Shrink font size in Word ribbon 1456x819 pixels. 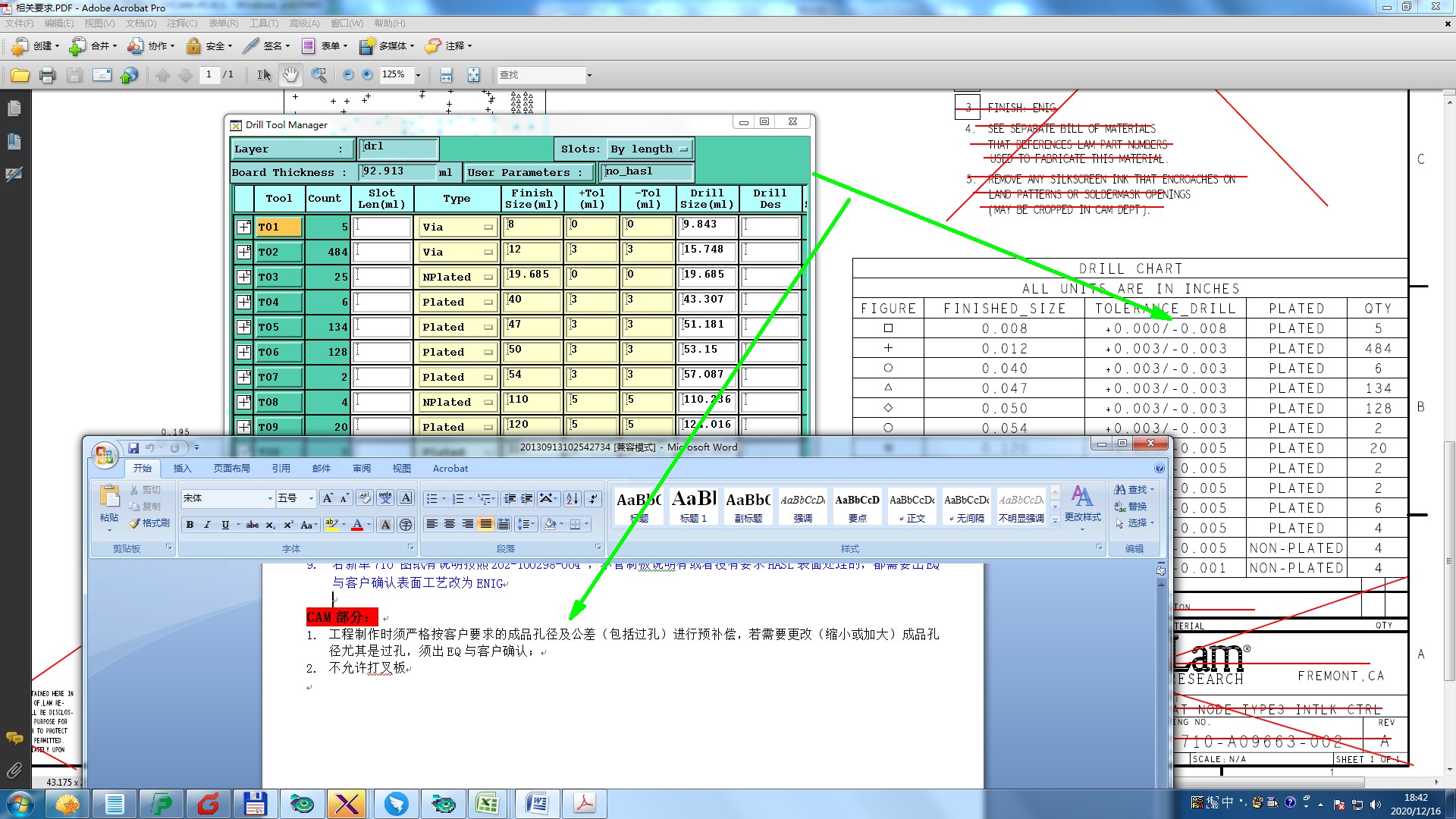(344, 498)
